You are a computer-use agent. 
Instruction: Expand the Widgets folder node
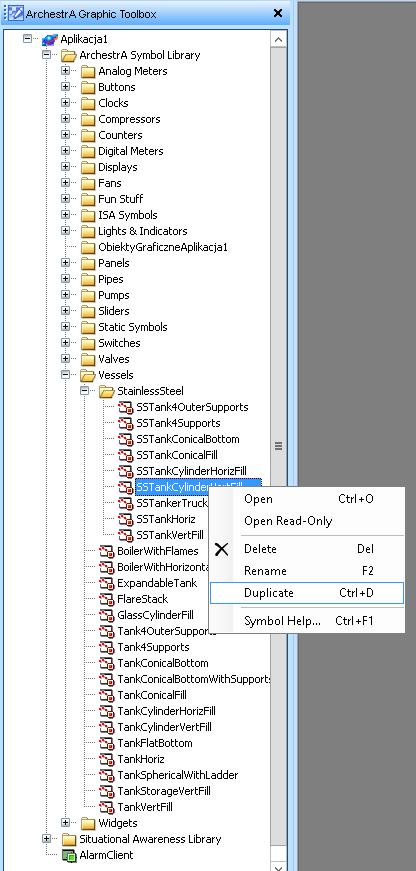(66, 823)
